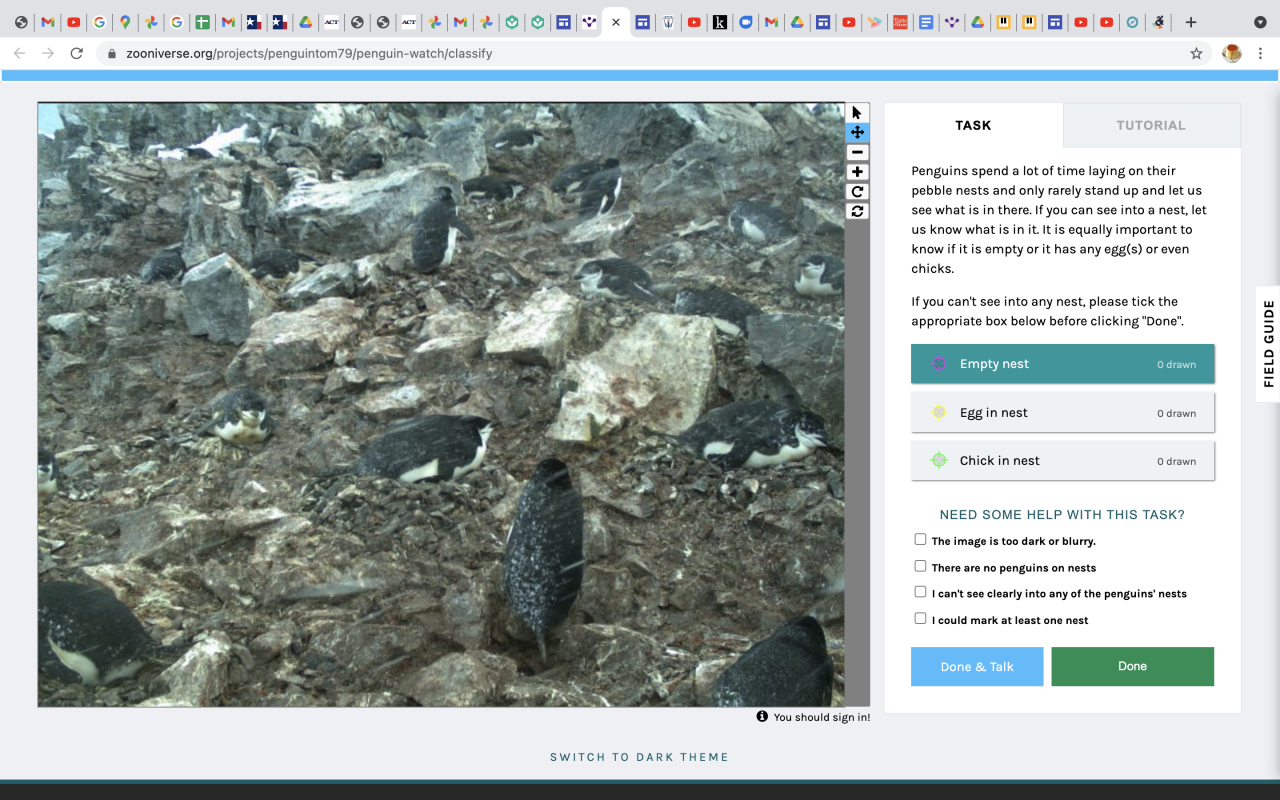The width and height of the screenshot is (1280, 800).
Task: Open the Chrome profile avatar
Action: [x=1232, y=54]
